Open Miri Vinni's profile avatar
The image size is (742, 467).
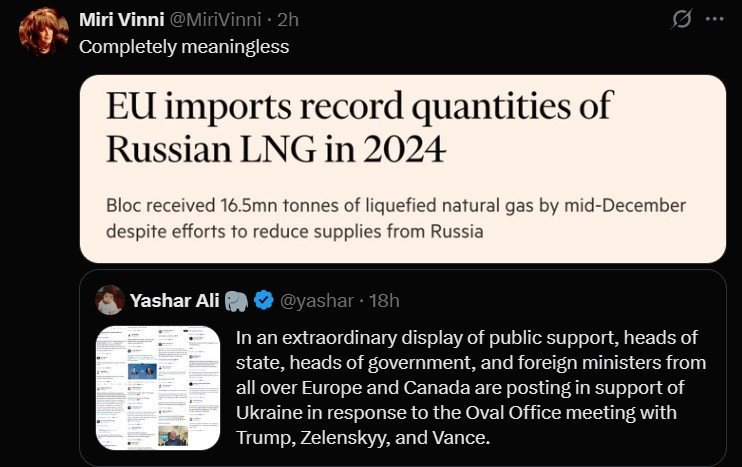click(x=44, y=31)
